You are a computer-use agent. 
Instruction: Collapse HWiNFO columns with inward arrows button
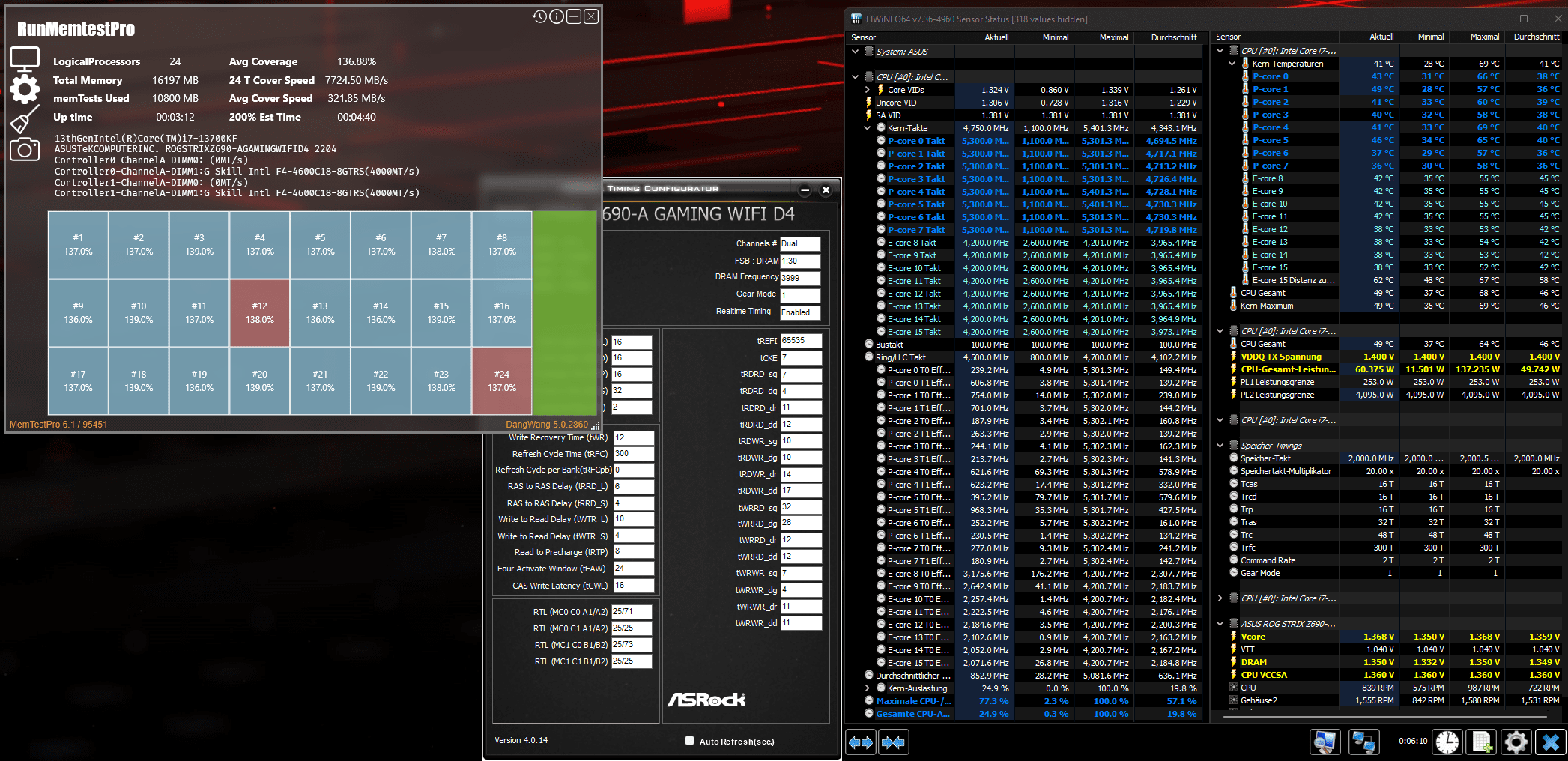894,742
